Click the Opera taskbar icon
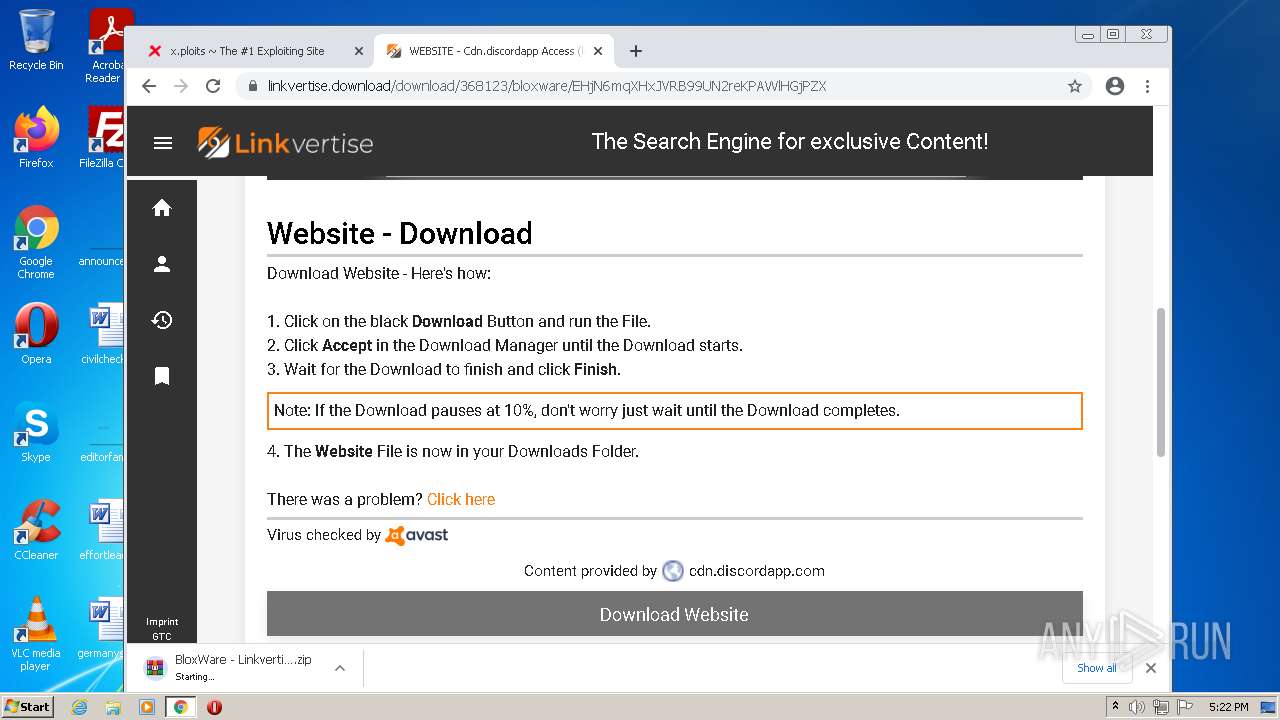Viewport: 1280px width, 720px height. point(214,707)
